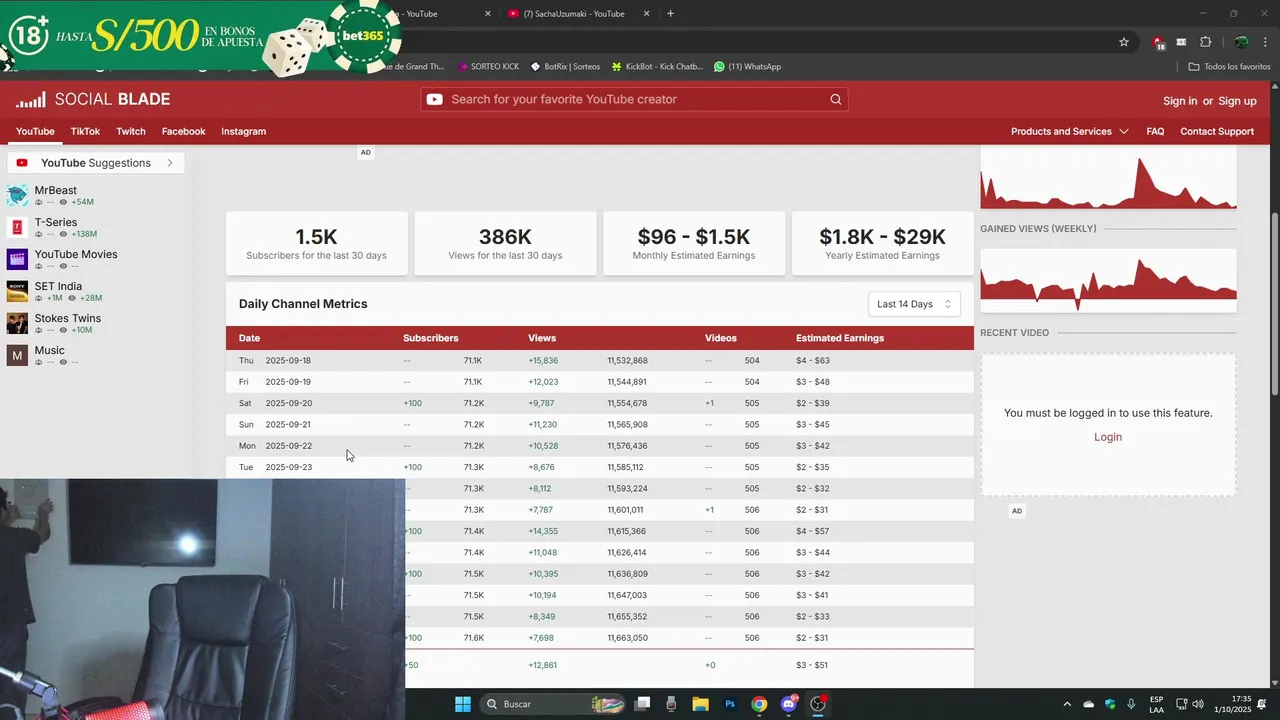Screen dimensions: 1280x720
Task: Click 386K views stat card
Action: click(x=505, y=243)
